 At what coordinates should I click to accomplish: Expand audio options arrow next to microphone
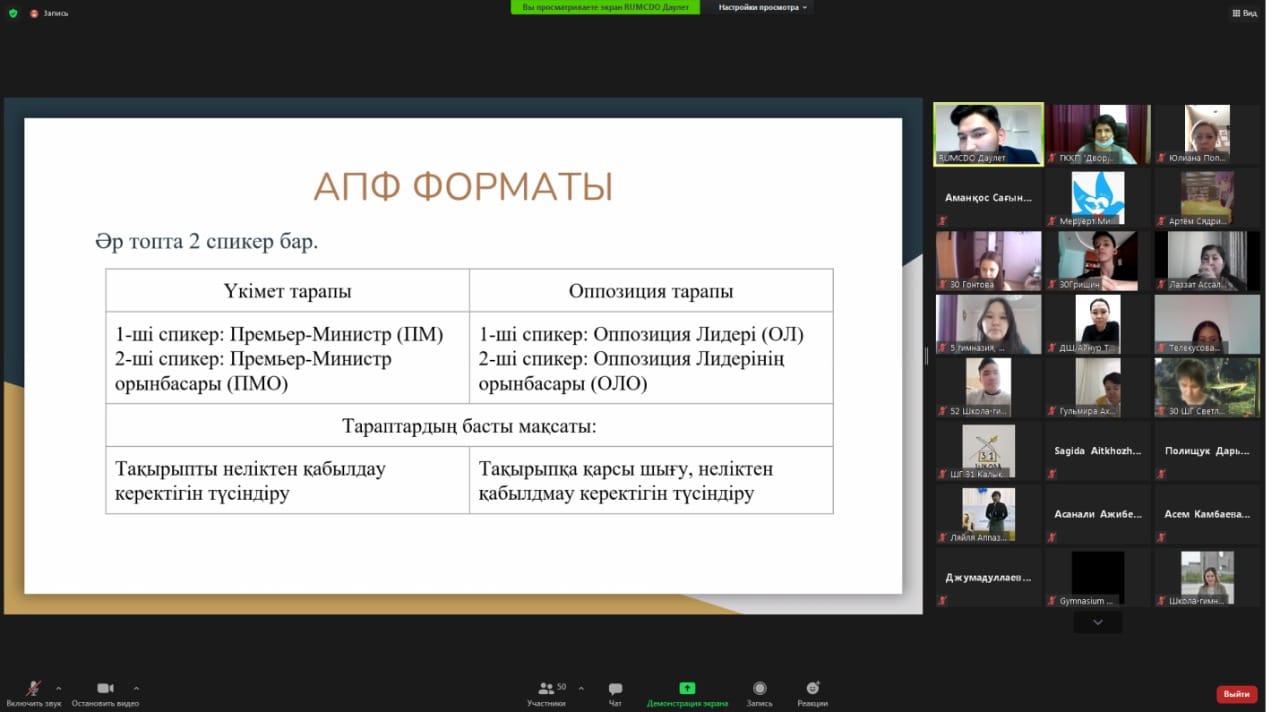[58, 688]
